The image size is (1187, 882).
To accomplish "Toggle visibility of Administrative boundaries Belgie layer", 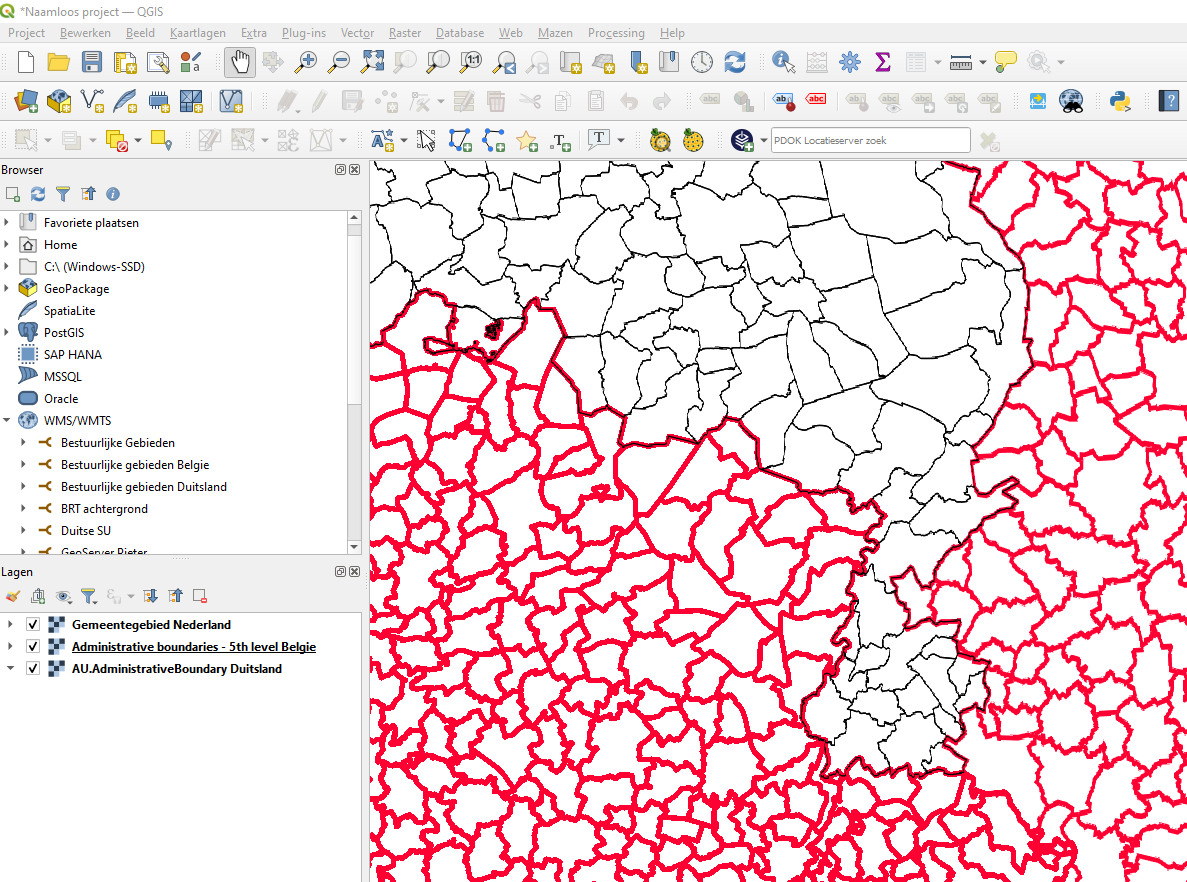I will (33, 647).
